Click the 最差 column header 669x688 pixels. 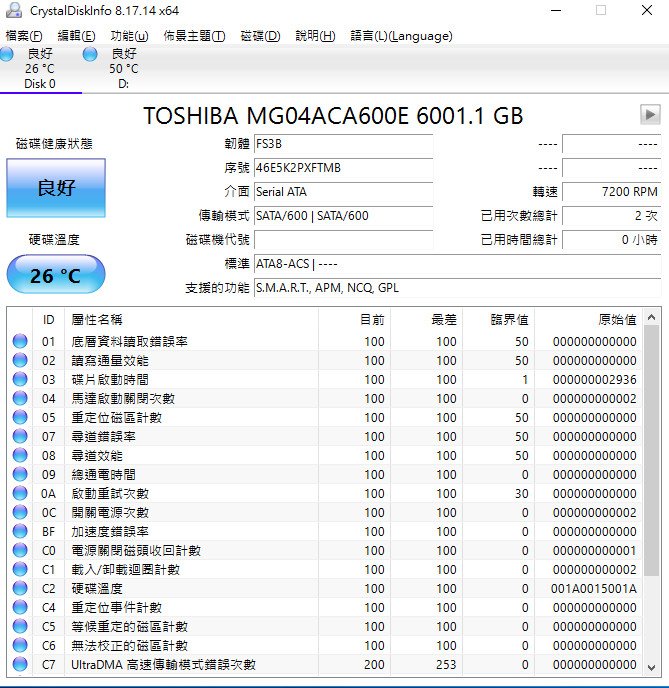click(x=426, y=319)
